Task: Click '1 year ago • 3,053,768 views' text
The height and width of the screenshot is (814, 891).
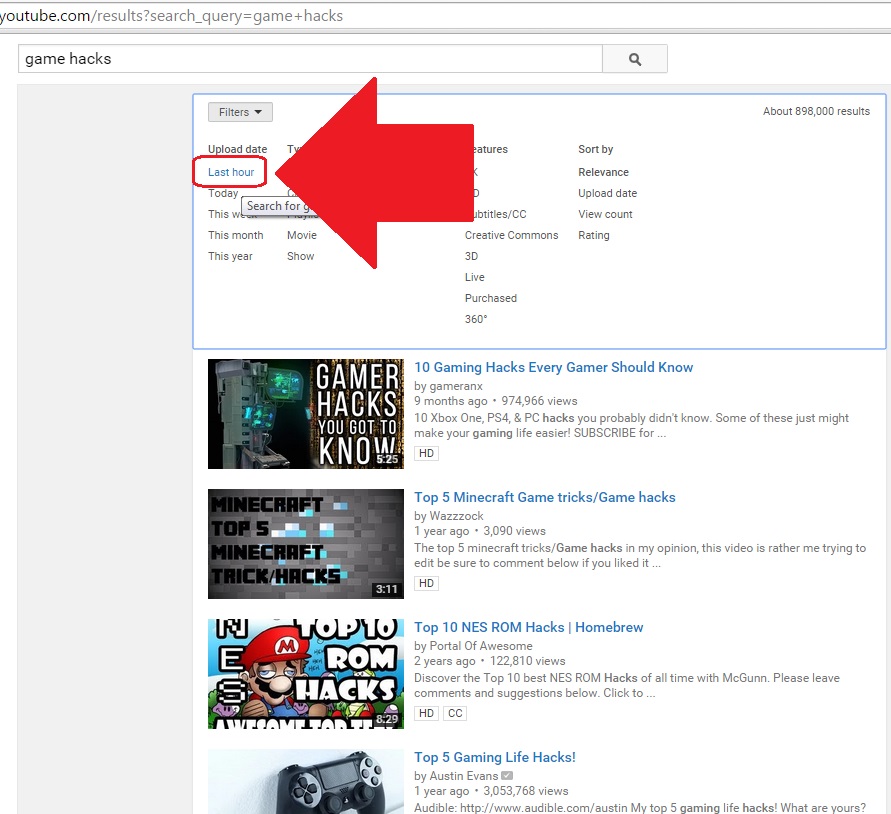Action: click(491, 791)
